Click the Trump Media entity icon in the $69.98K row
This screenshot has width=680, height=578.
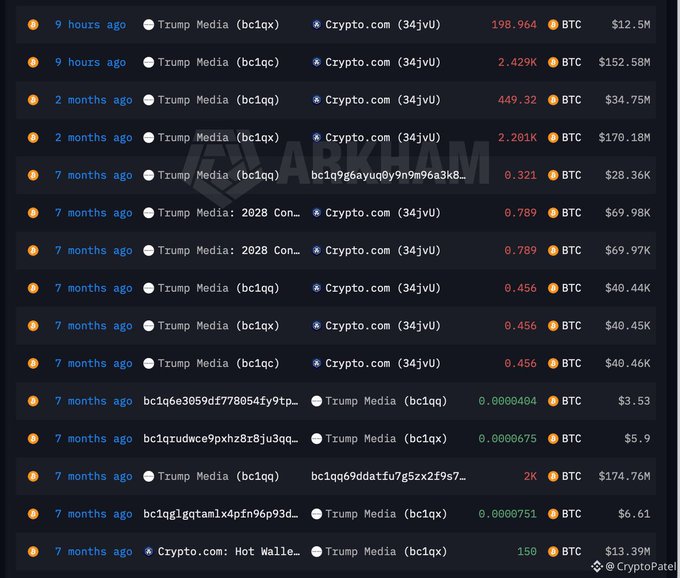click(149, 213)
